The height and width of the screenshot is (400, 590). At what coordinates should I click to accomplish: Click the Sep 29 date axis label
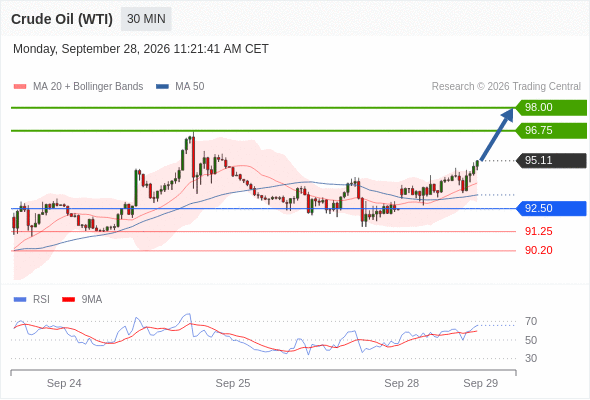[x=481, y=383]
